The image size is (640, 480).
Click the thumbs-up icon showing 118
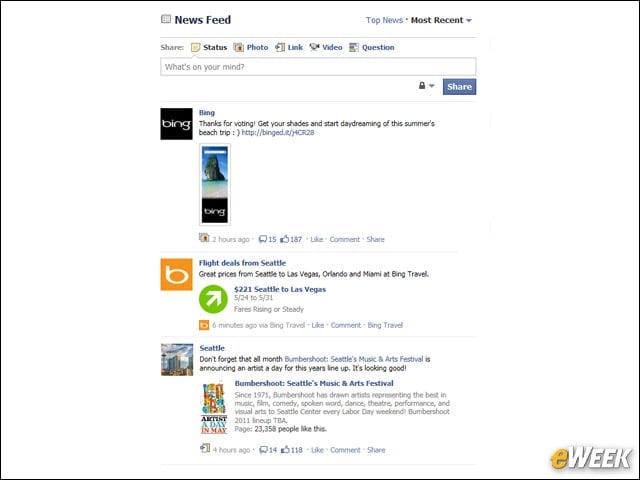285,450
